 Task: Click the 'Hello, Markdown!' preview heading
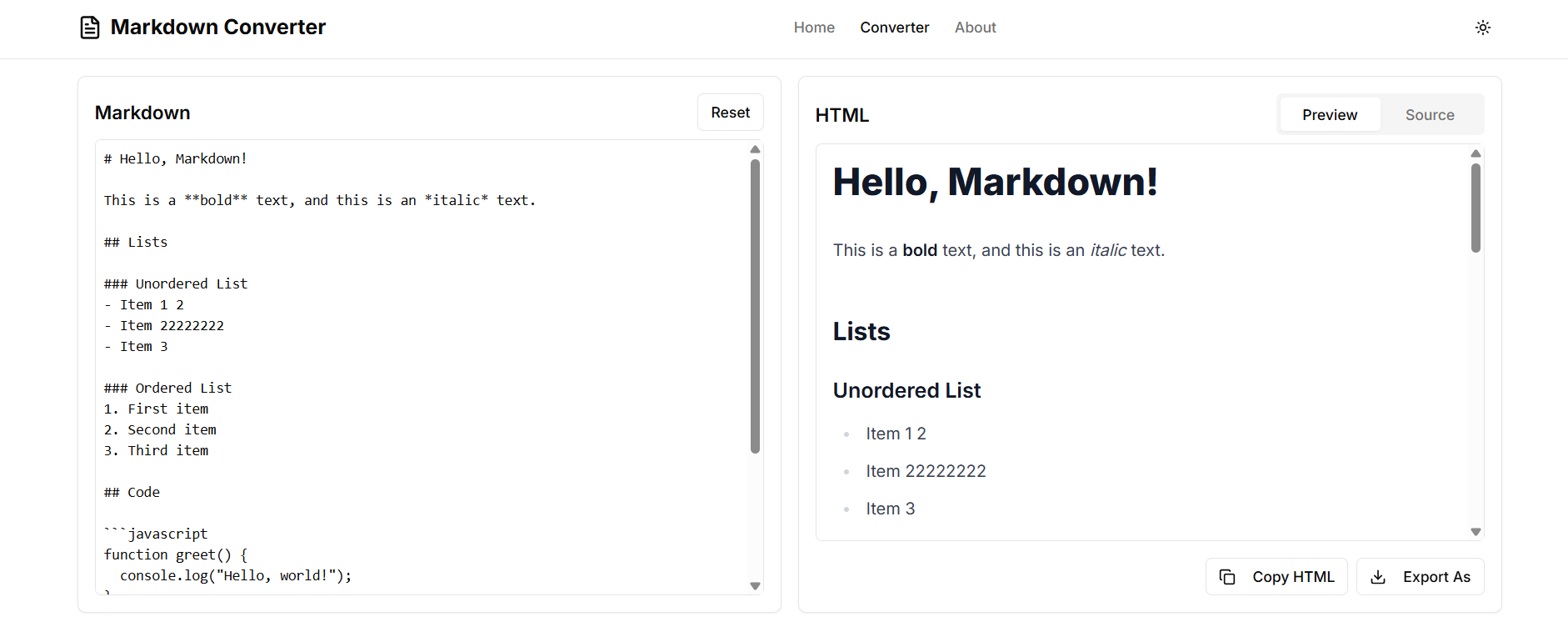point(996,182)
